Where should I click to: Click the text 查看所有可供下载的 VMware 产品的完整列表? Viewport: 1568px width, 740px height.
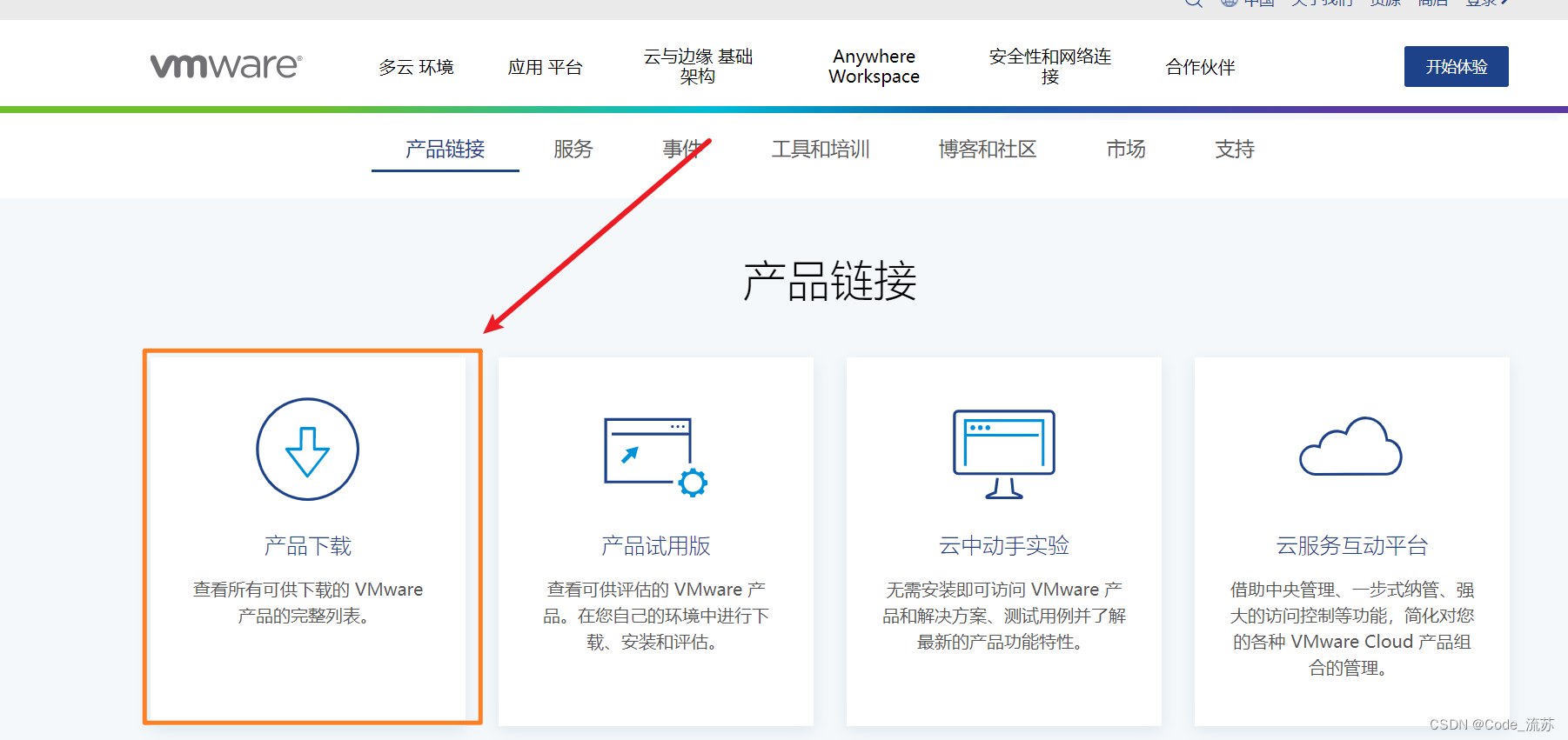click(307, 603)
